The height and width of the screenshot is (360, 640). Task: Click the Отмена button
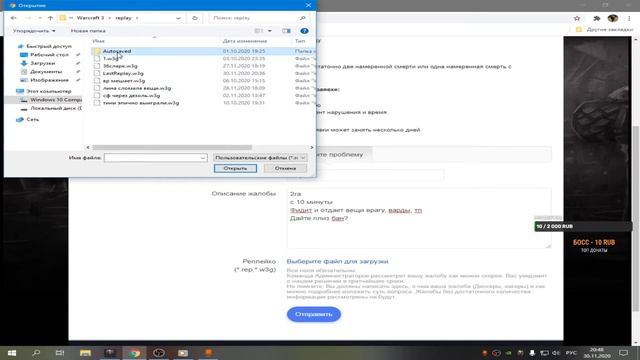click(x=285, y=168)
